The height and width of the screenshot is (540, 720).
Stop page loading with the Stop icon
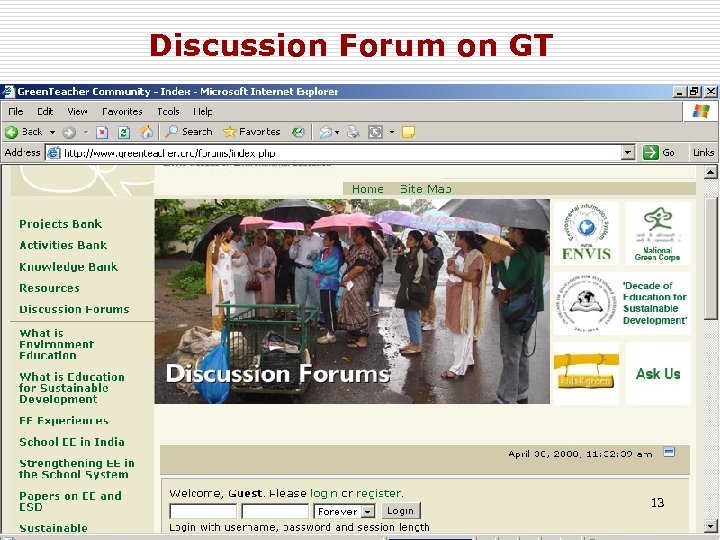click(x=102, y=132)
